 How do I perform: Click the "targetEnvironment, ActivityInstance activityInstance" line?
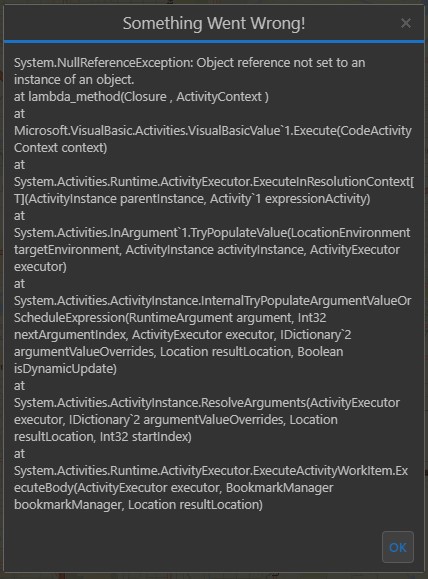pyautogui.click(x=207, y=250)
